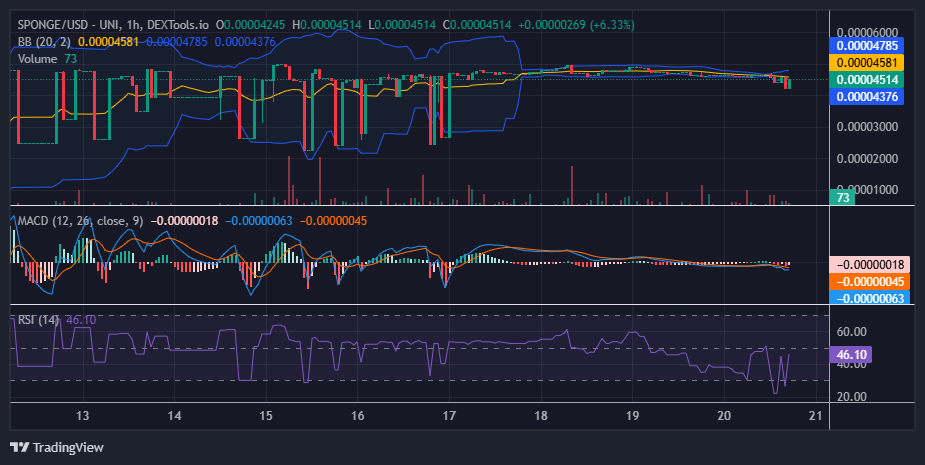Click the yellow basis price tag 0.00004581
The image size is (925, 465).
click(867, 63)
